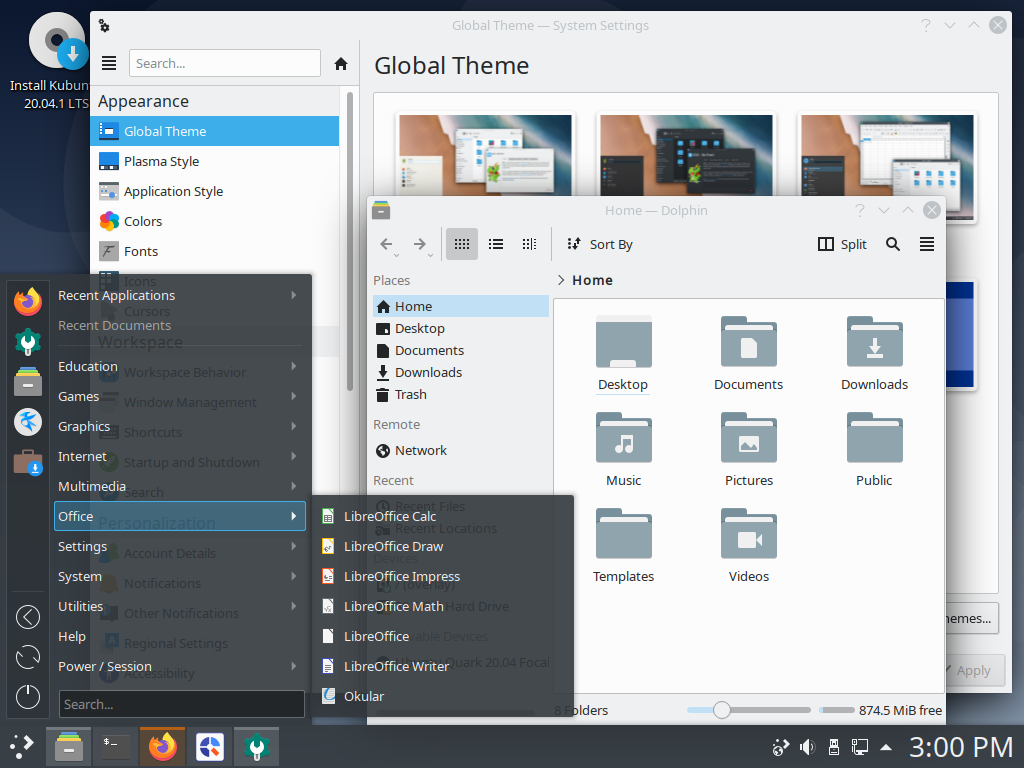Click the System Settings sidebar scrollbar
The width and height of the screenshot is (1024, 768).
[350, 242]
